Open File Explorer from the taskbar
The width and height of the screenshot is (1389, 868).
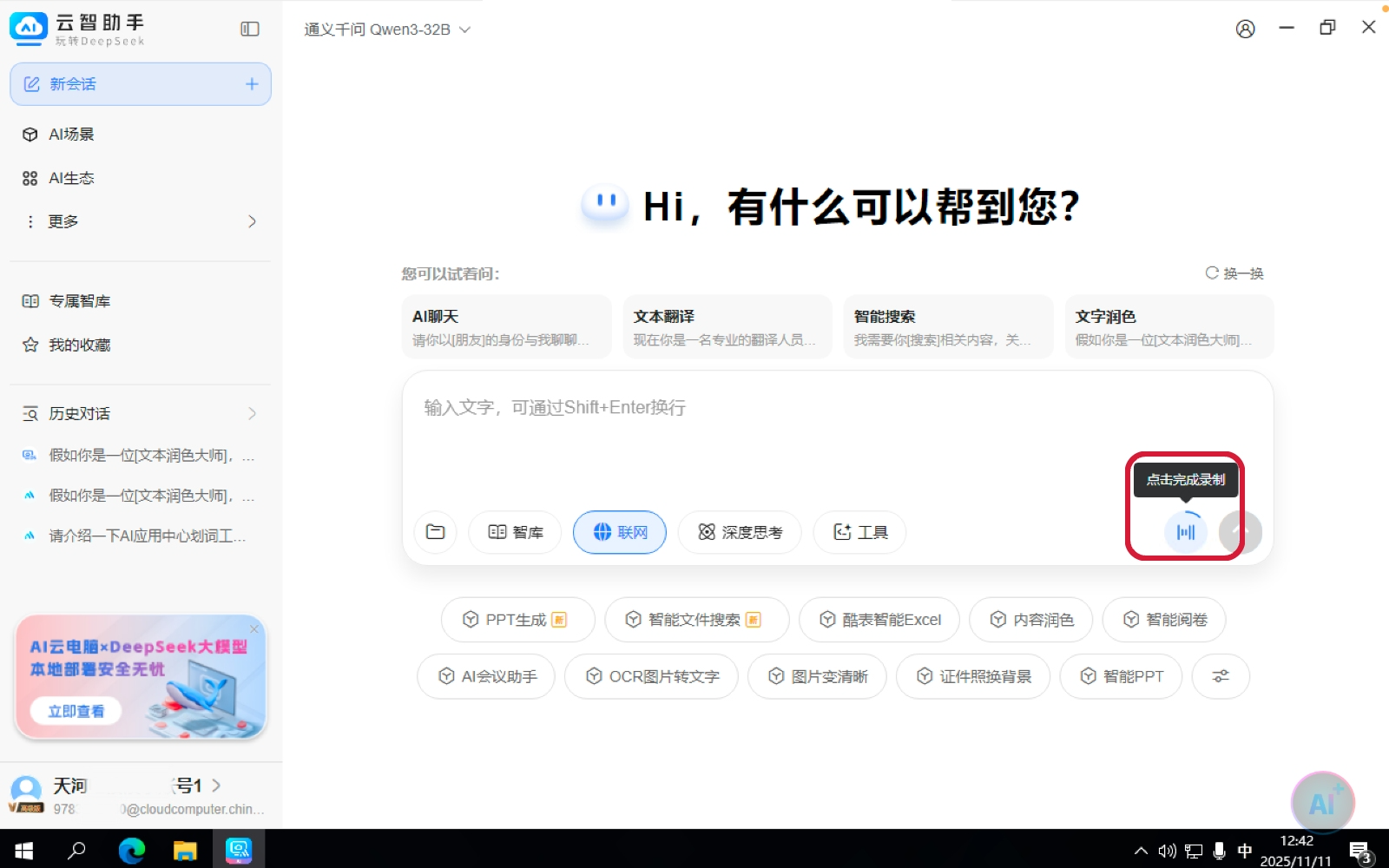[x=185, y=850]
